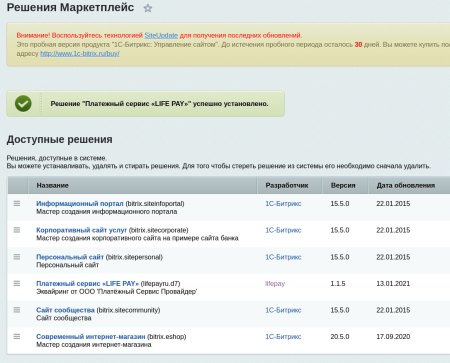Open 1С-Битрикс developer link for Информационный портал
The image size is (450, 363).
coord(283,204)
